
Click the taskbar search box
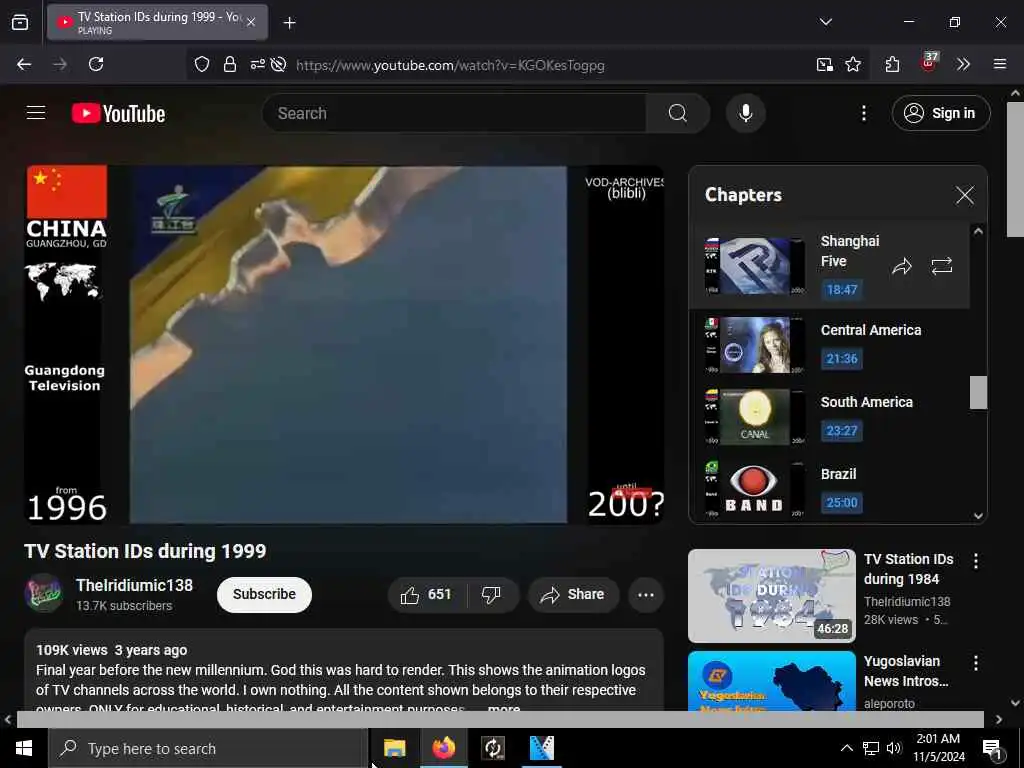208,748
